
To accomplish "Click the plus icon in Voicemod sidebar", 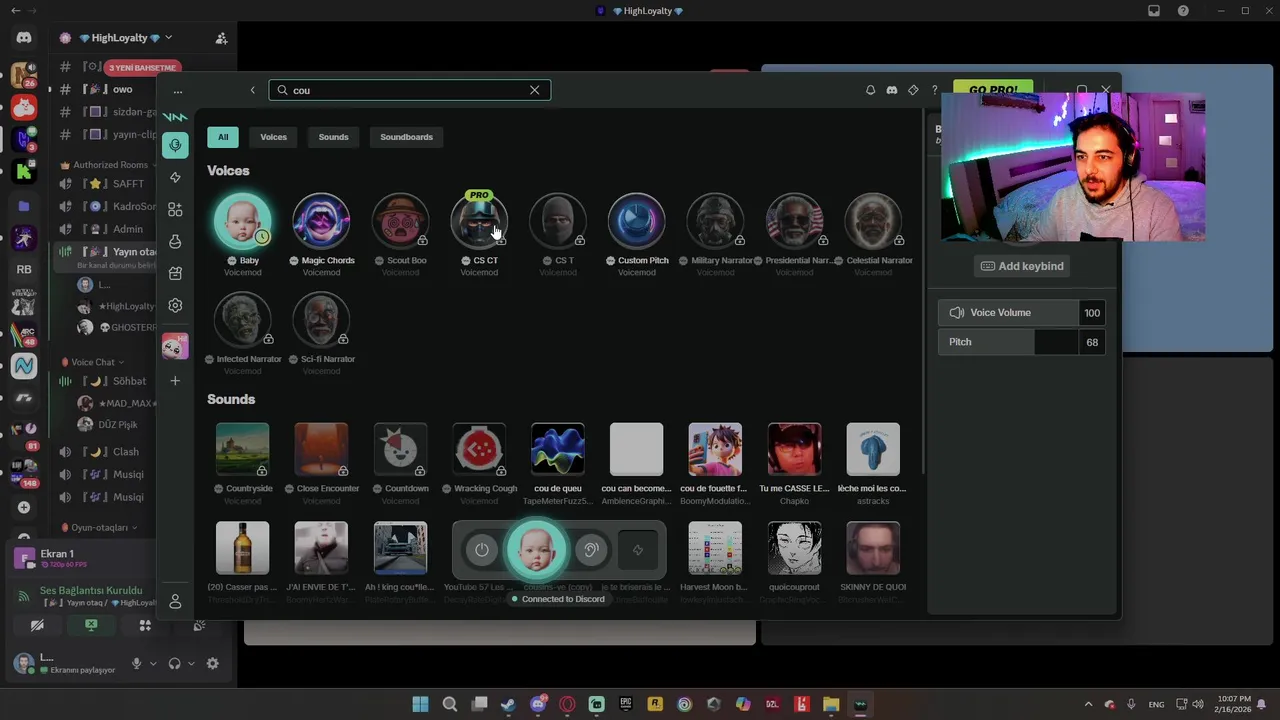I will pos(175,380).
